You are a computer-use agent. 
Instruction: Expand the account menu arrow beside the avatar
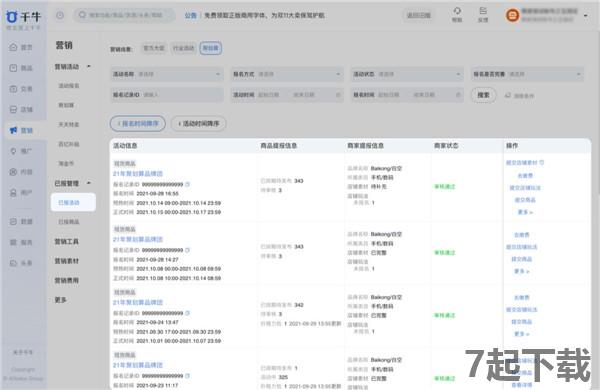tap(585, 16)
